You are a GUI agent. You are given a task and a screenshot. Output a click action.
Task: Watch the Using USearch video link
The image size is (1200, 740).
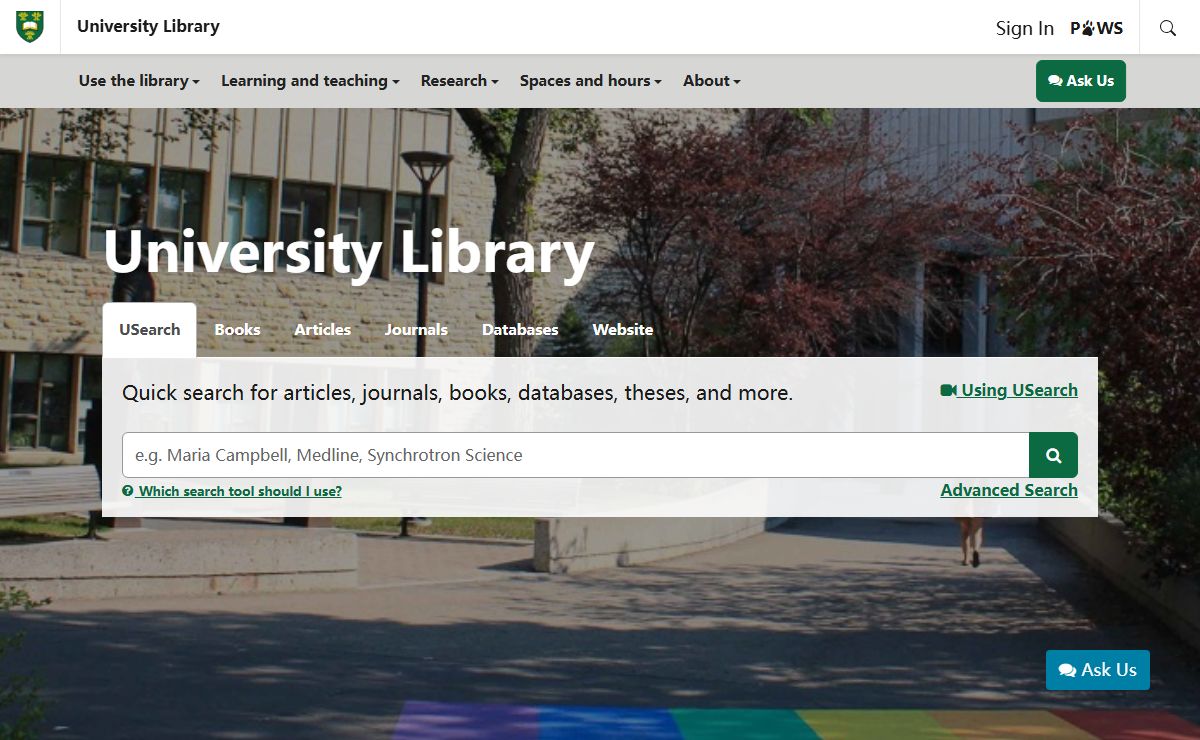point(1009,390)
